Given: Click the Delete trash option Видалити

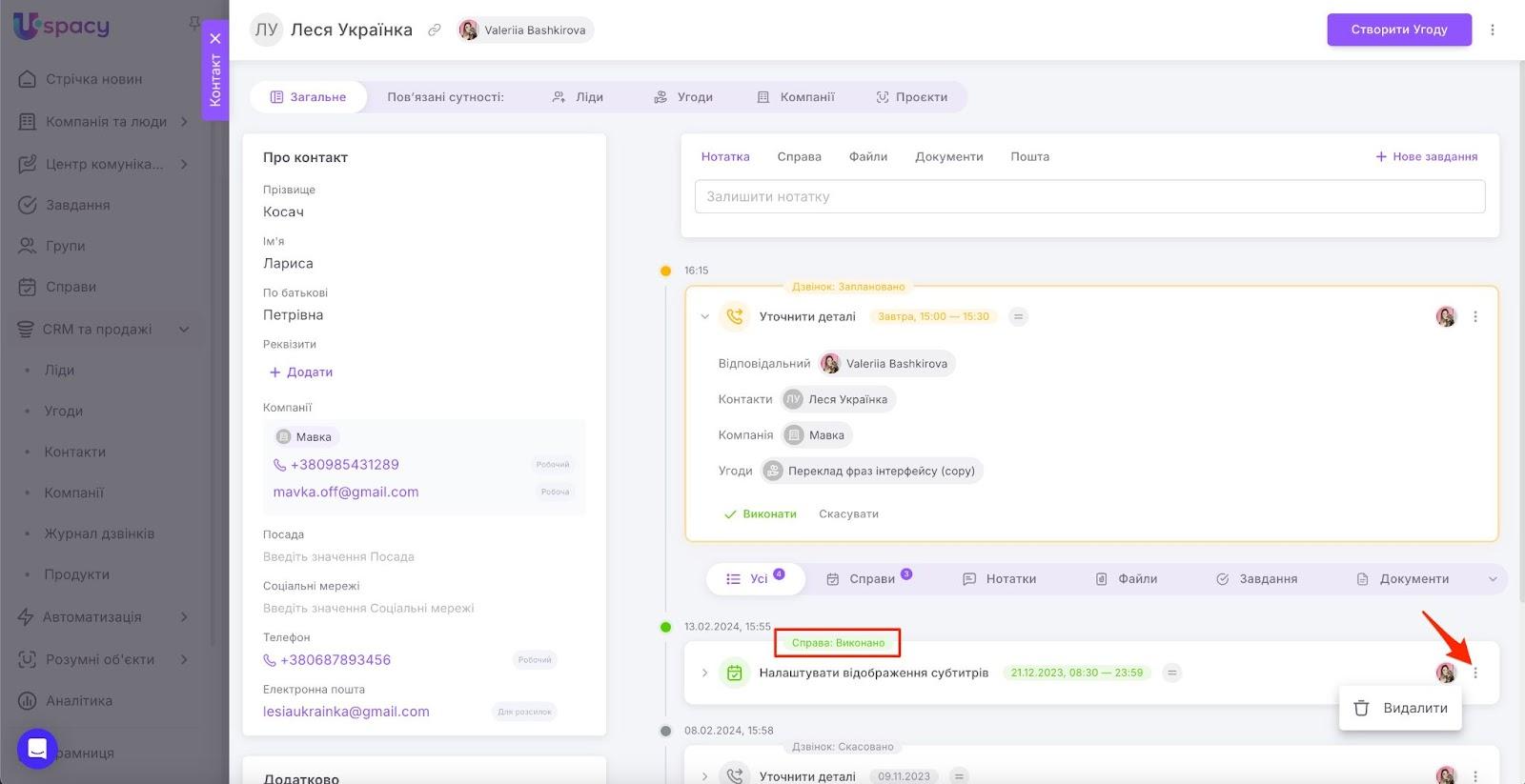Looking at the screenshot, I should pyautogui.click(x=1400, y=708).
